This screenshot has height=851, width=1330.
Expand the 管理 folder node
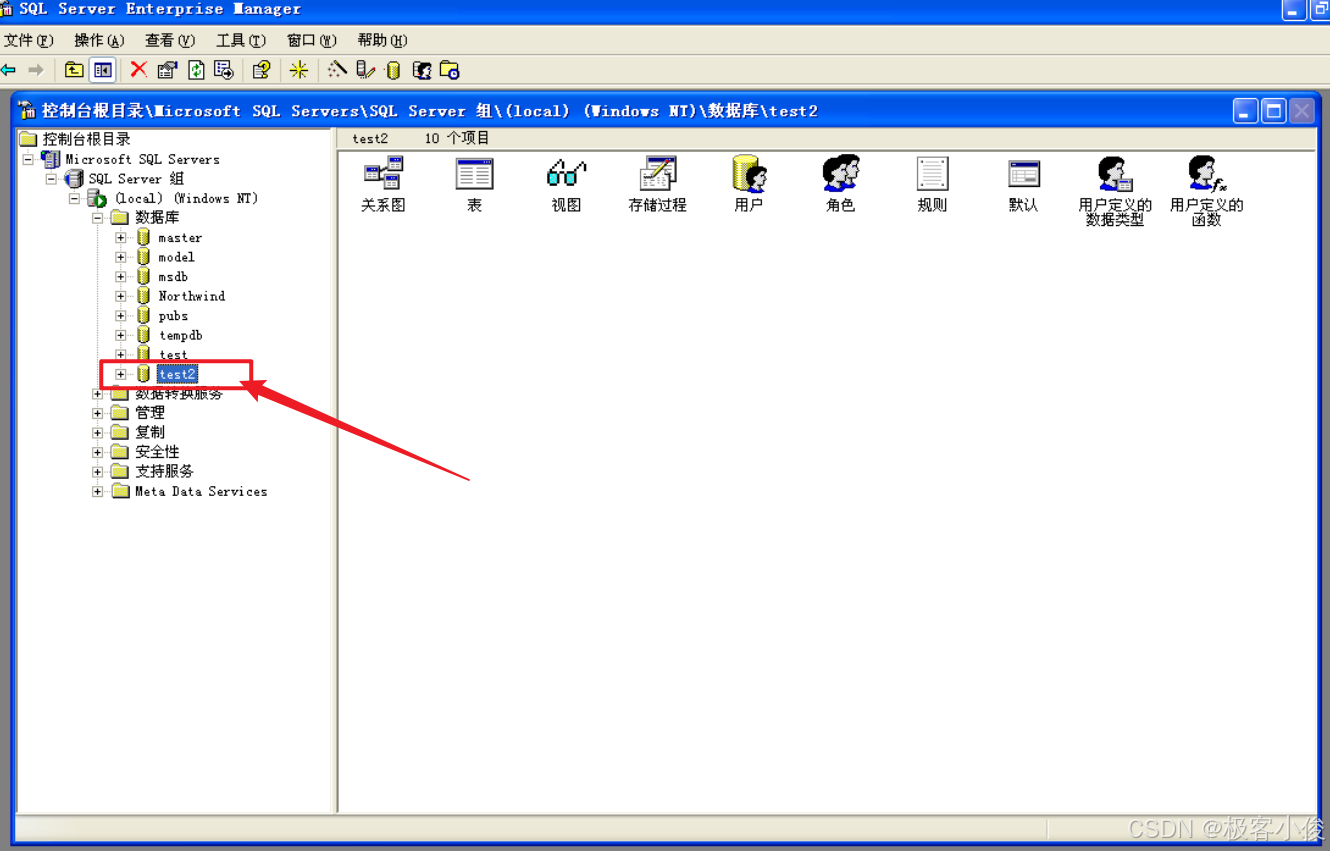click(x=97, y=413)
